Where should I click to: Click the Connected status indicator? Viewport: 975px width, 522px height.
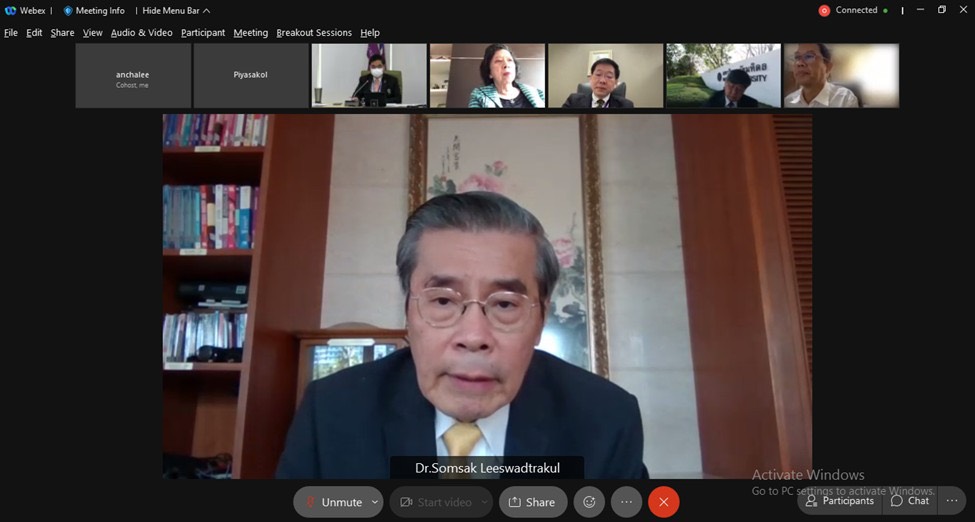(x=853, y=11)
